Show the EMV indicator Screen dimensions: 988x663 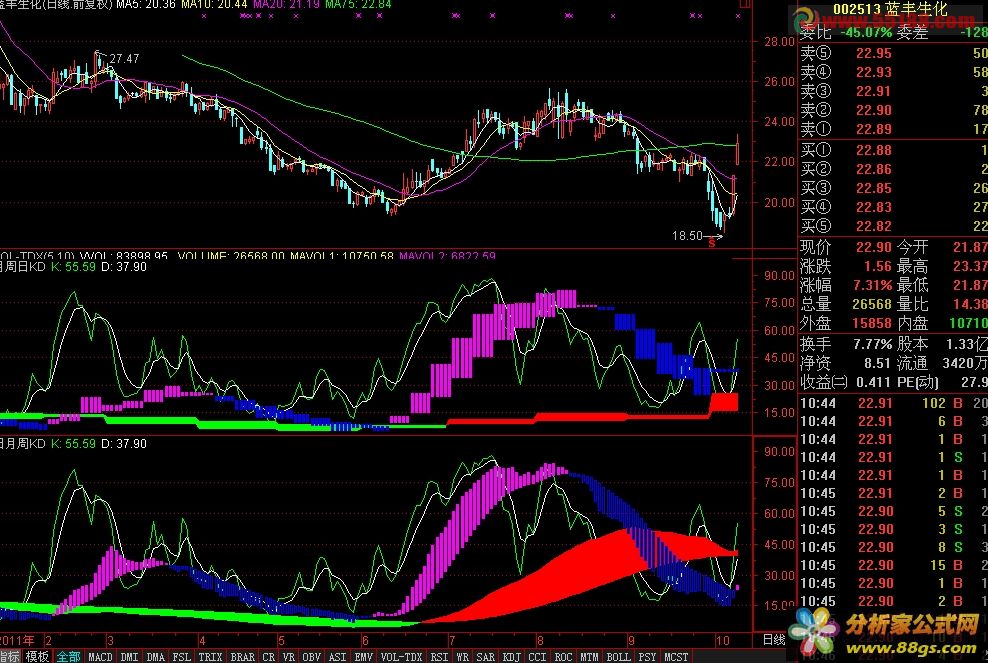pyautogui.click(x=364, y=656)
